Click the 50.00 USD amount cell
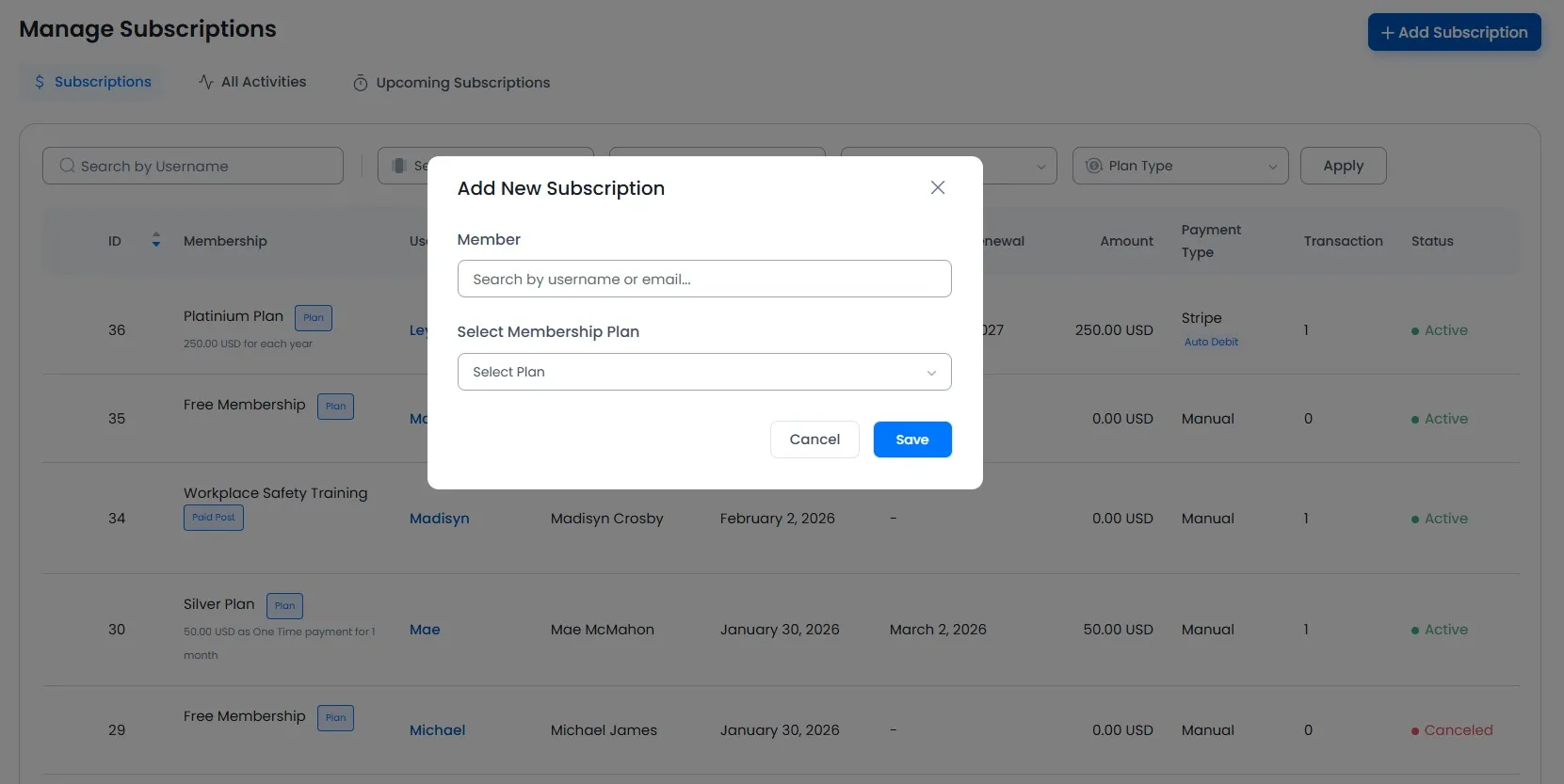Viewport: 1564px width, 784px height. (1118, 630)
